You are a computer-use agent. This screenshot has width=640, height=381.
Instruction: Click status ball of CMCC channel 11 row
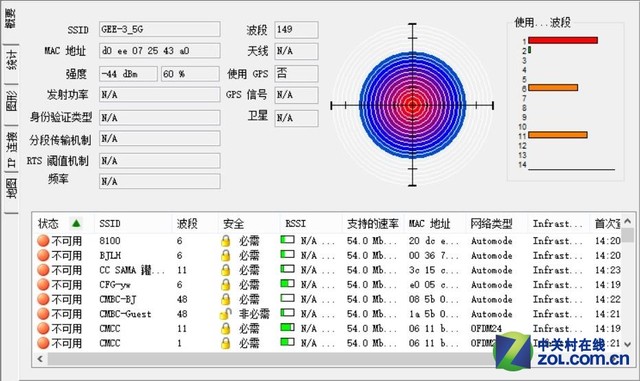[x=43, y=329]
